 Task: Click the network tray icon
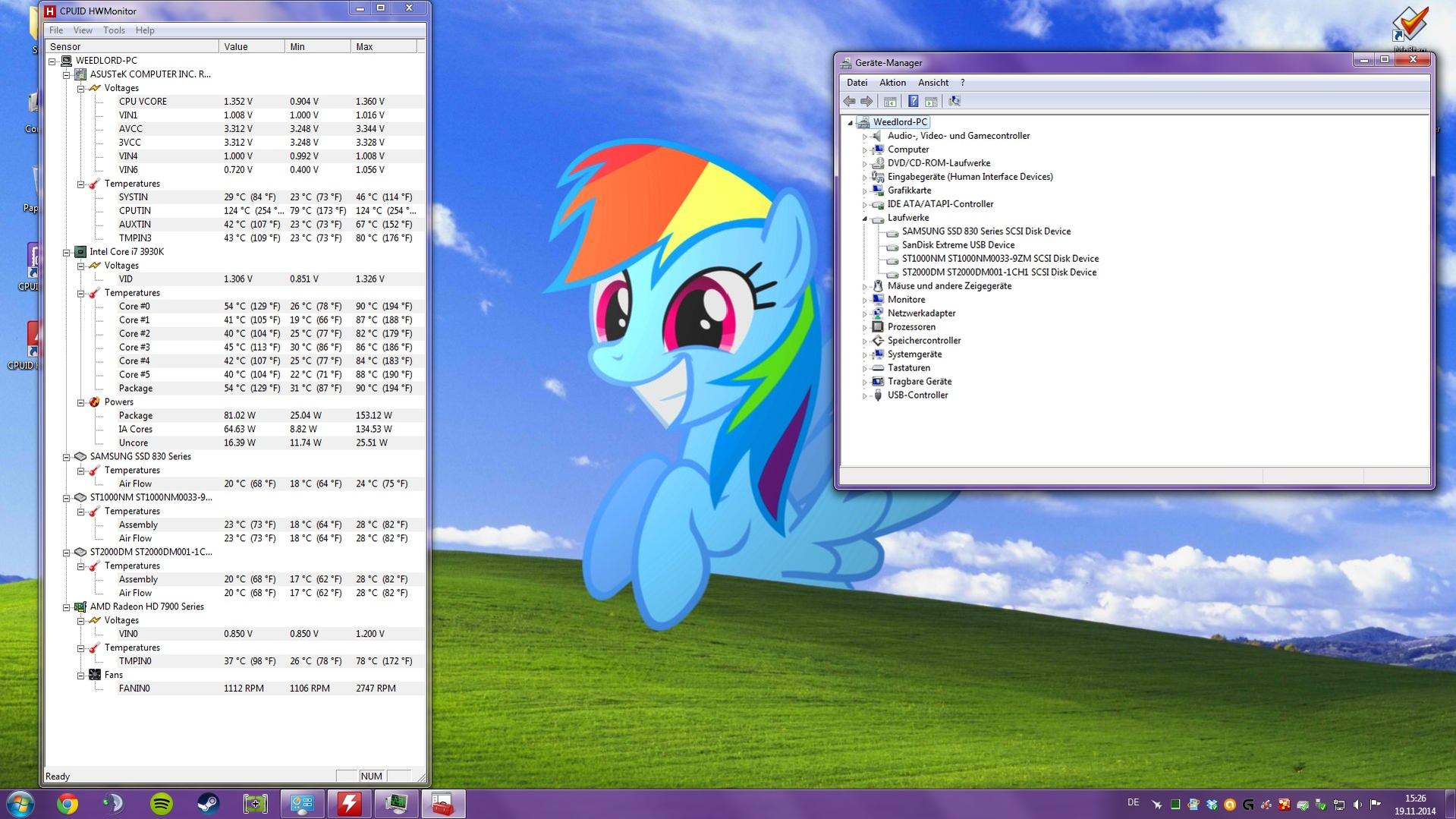1339,805
